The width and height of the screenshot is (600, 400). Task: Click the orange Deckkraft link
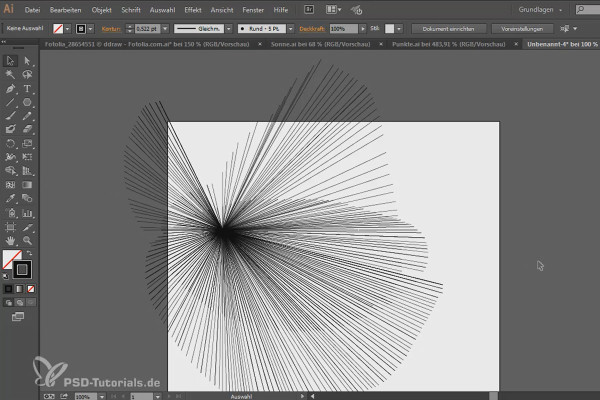tap(312, 29)
